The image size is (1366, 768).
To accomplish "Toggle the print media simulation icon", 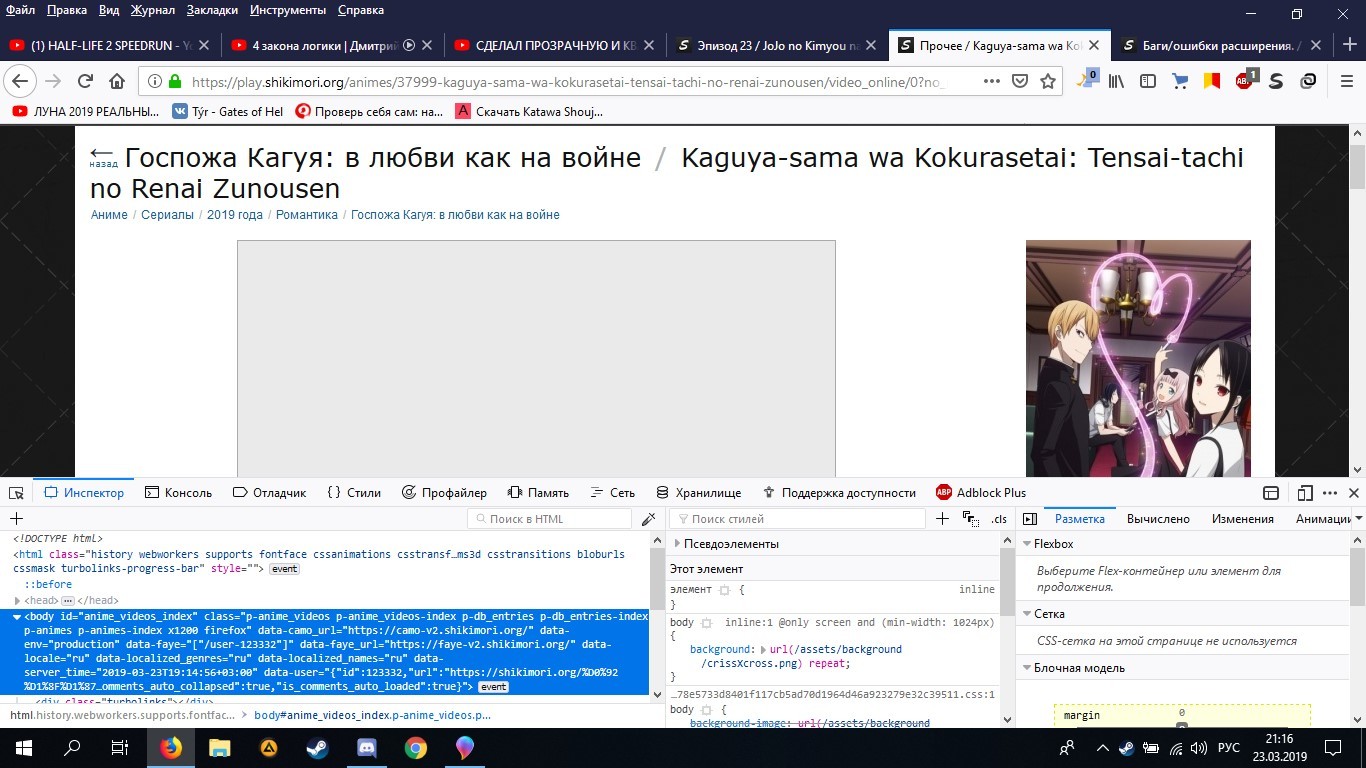I will point(970,519).
